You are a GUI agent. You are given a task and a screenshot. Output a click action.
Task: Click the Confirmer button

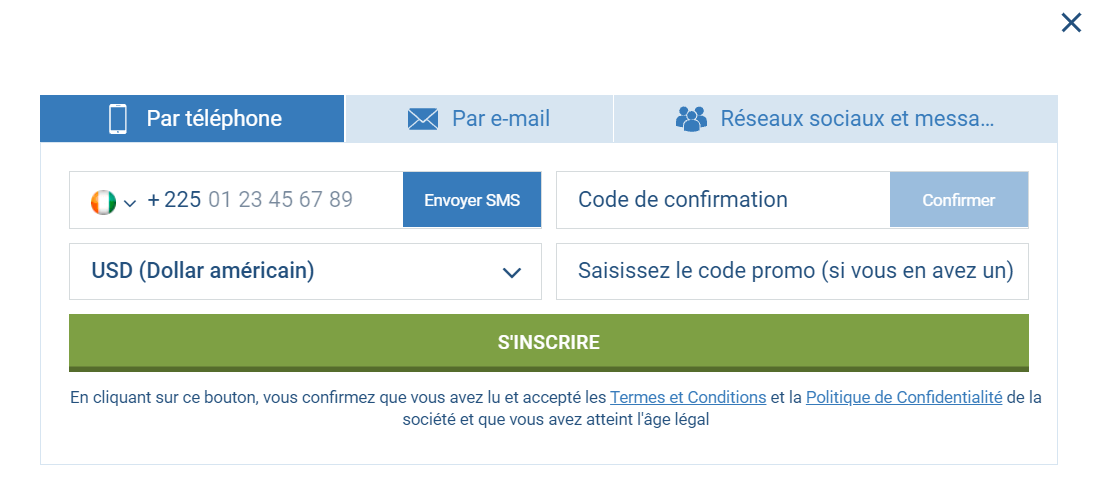(959, 200)
